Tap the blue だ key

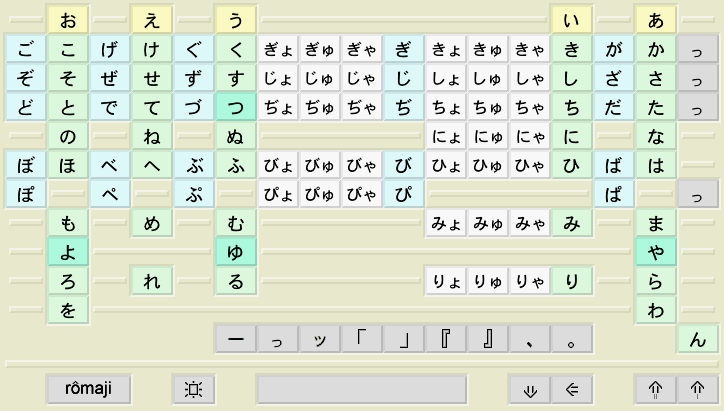pos(614,107)
